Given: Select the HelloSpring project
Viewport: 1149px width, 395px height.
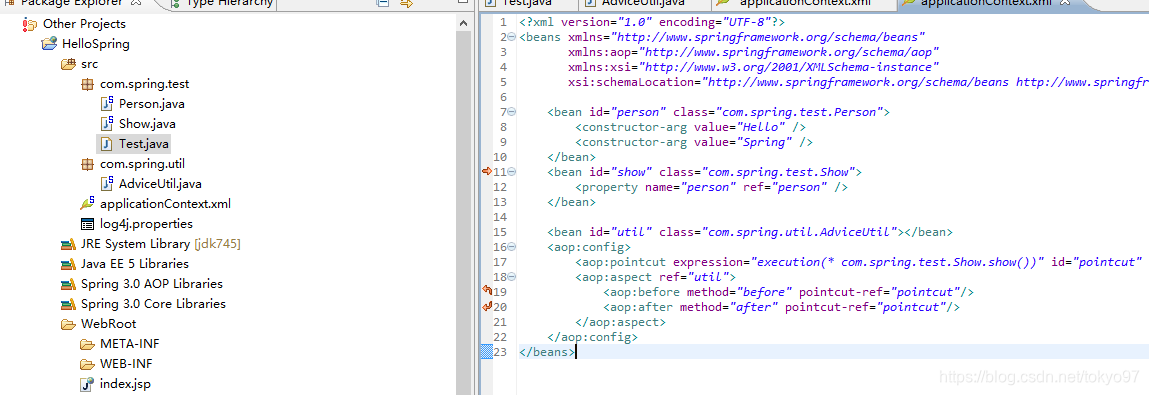Looking at the screenshot, I should [x=96, y=44].
